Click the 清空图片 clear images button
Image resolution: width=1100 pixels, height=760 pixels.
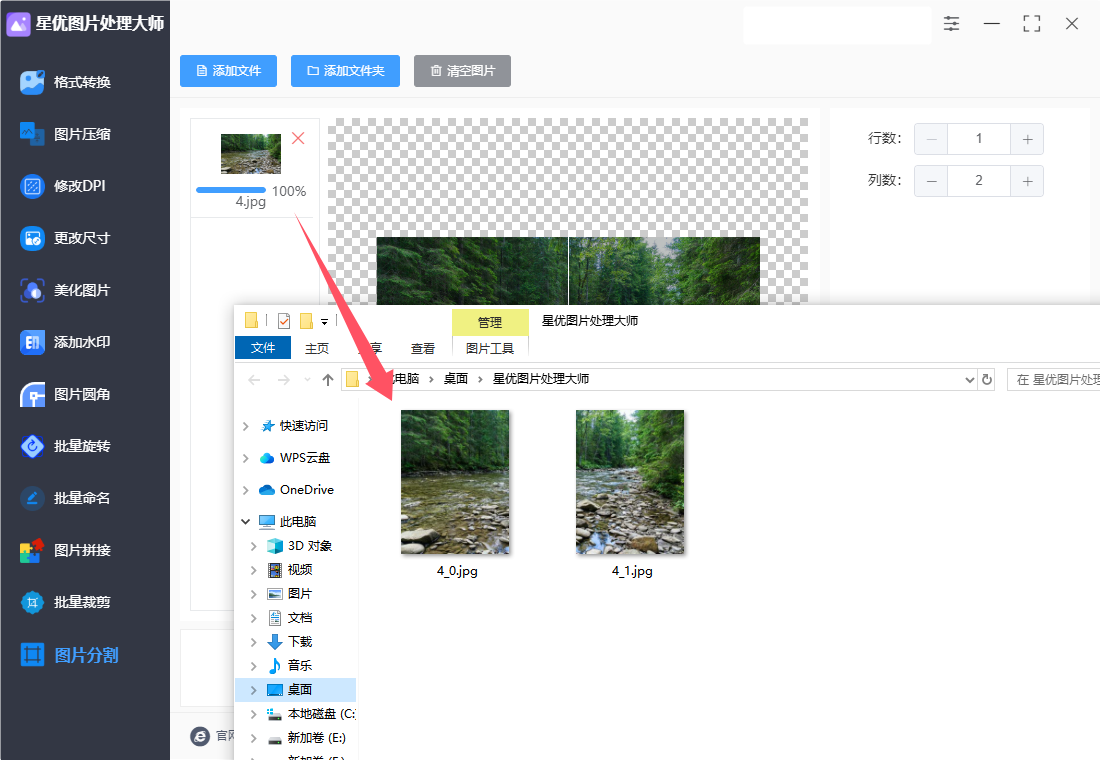[462, 71]
